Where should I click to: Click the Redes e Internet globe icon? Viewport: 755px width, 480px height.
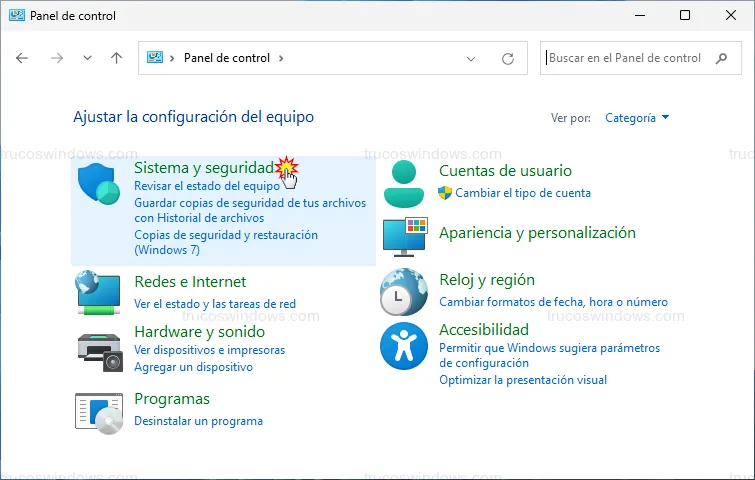click(100, 292)
